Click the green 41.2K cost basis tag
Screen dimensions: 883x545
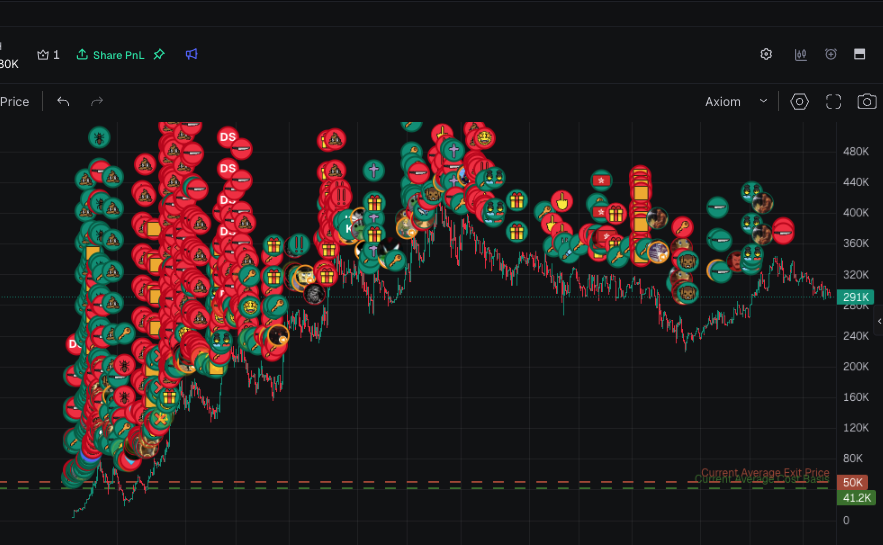point(856,498)
